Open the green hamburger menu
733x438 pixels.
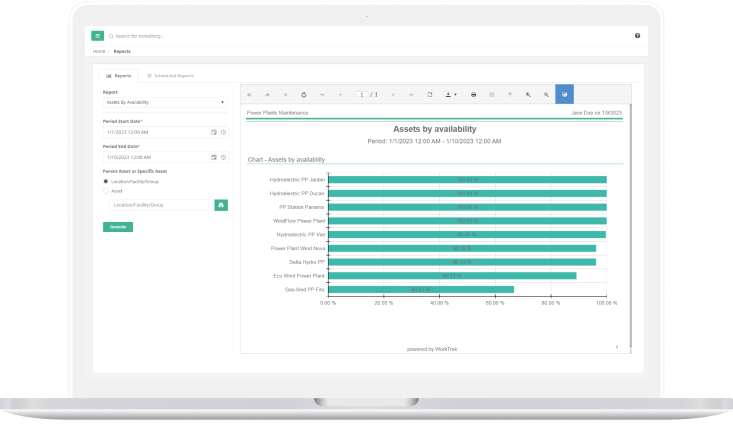click(x=98, y=35)
